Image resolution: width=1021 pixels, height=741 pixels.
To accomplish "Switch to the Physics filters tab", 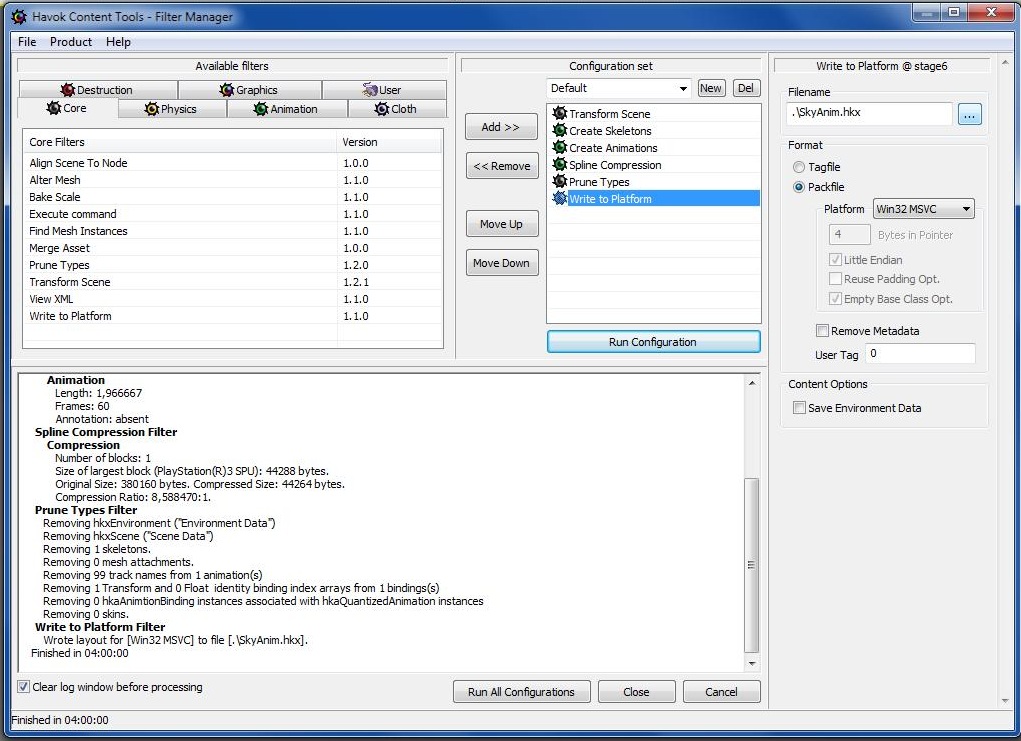I will (x=172, y=109).
